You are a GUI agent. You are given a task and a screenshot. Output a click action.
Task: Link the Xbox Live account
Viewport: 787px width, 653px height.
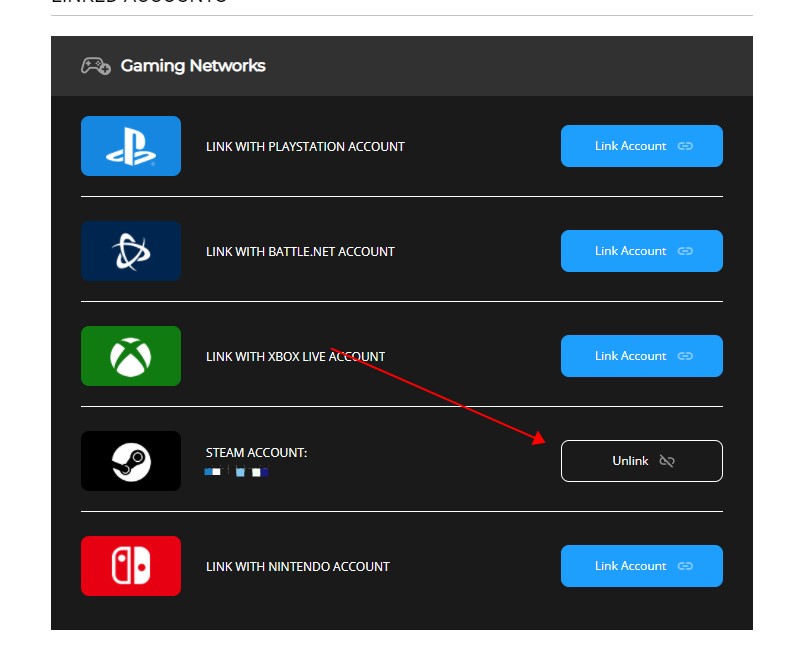(641, 356)
